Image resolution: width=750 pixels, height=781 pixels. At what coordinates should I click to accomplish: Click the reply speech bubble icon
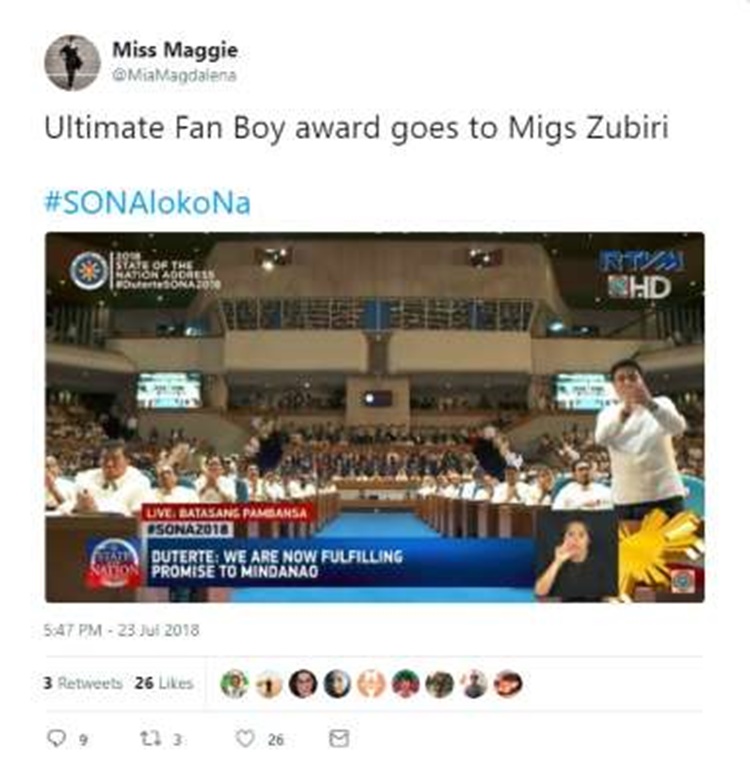tap(56, 738)
